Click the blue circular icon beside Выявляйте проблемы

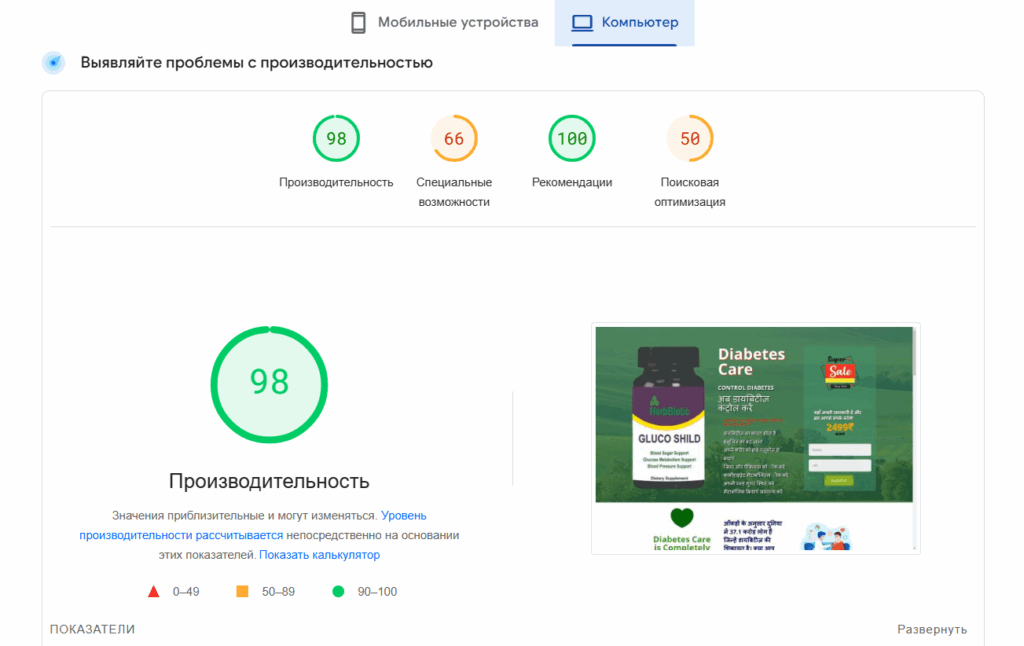[x=53, y=62]
